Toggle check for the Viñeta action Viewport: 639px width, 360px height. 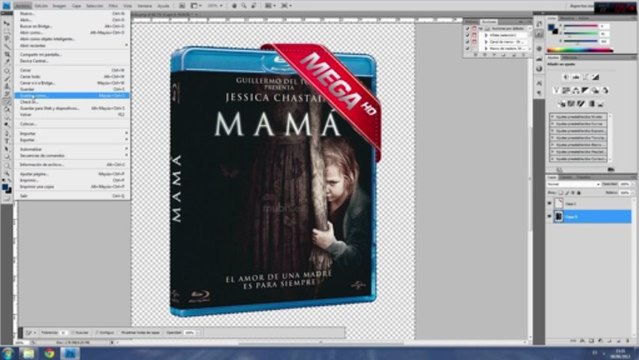click(467, 35)
